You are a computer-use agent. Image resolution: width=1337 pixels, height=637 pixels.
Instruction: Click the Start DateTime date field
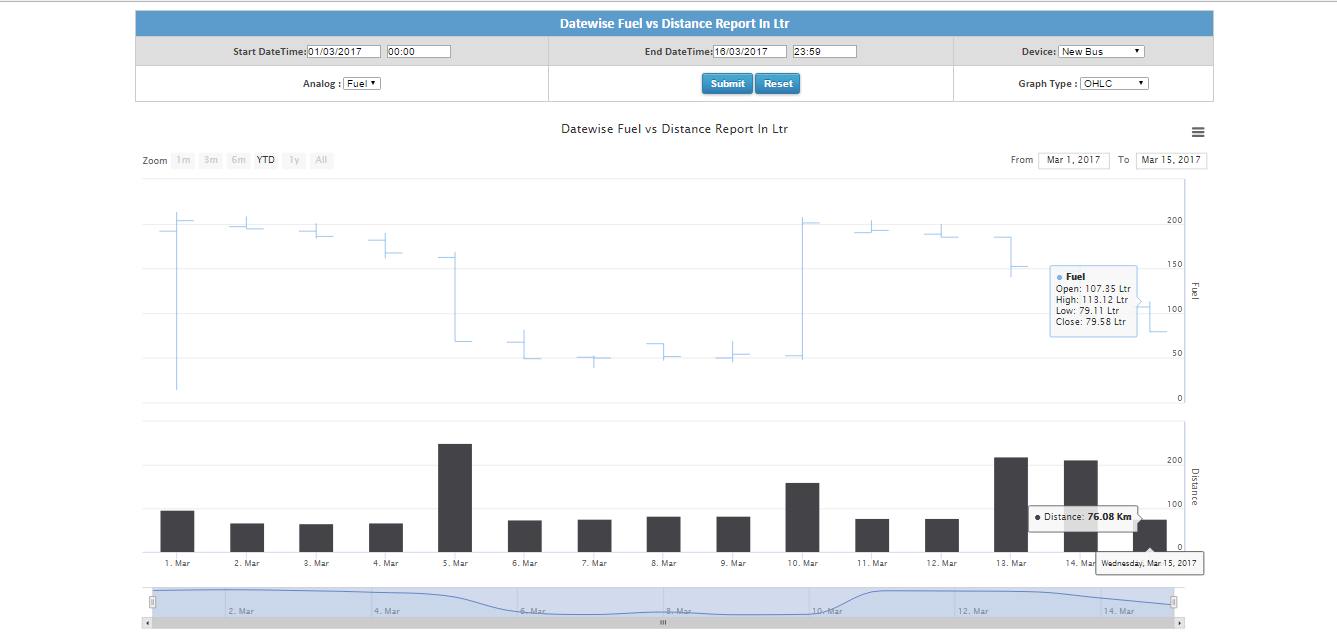click(344, 51)
